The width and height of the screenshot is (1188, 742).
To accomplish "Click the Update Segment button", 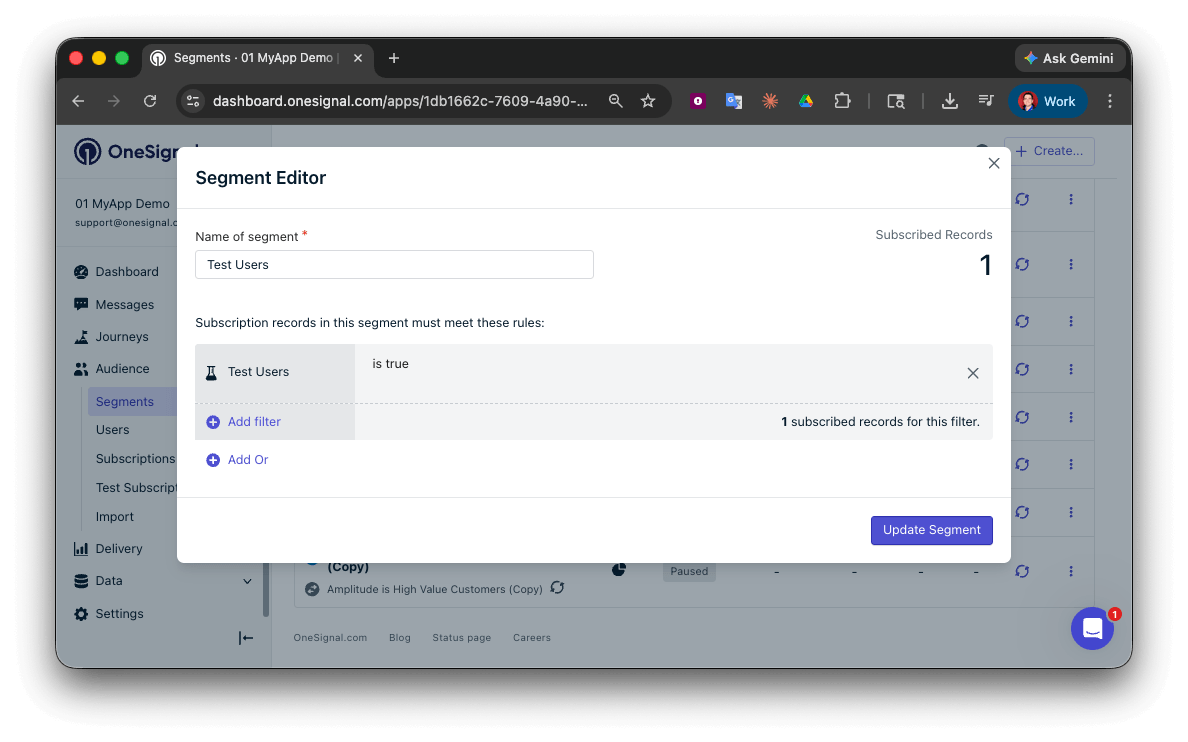I will pos(931,530).
